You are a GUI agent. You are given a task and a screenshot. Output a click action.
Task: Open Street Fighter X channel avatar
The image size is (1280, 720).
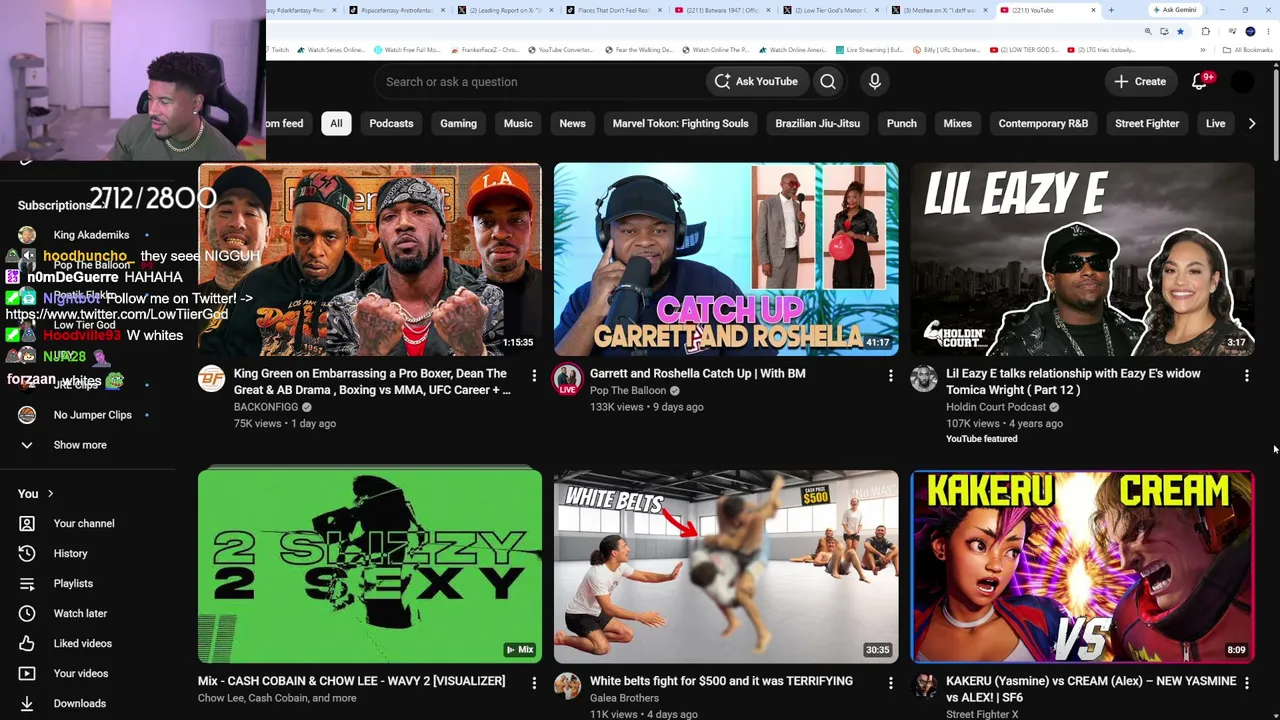[x=924, y=686]
